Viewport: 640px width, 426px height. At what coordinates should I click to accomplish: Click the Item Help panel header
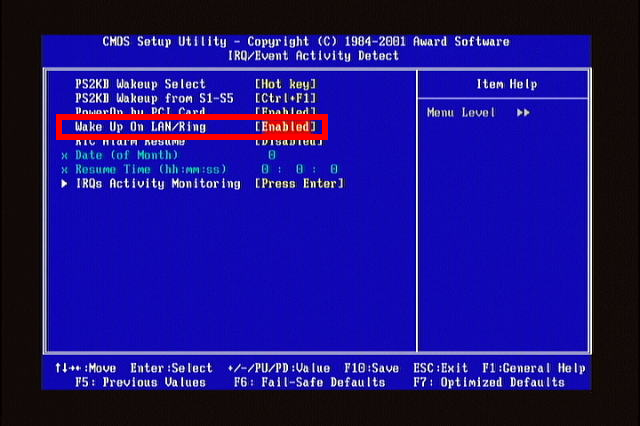click(x=507, y=84)
